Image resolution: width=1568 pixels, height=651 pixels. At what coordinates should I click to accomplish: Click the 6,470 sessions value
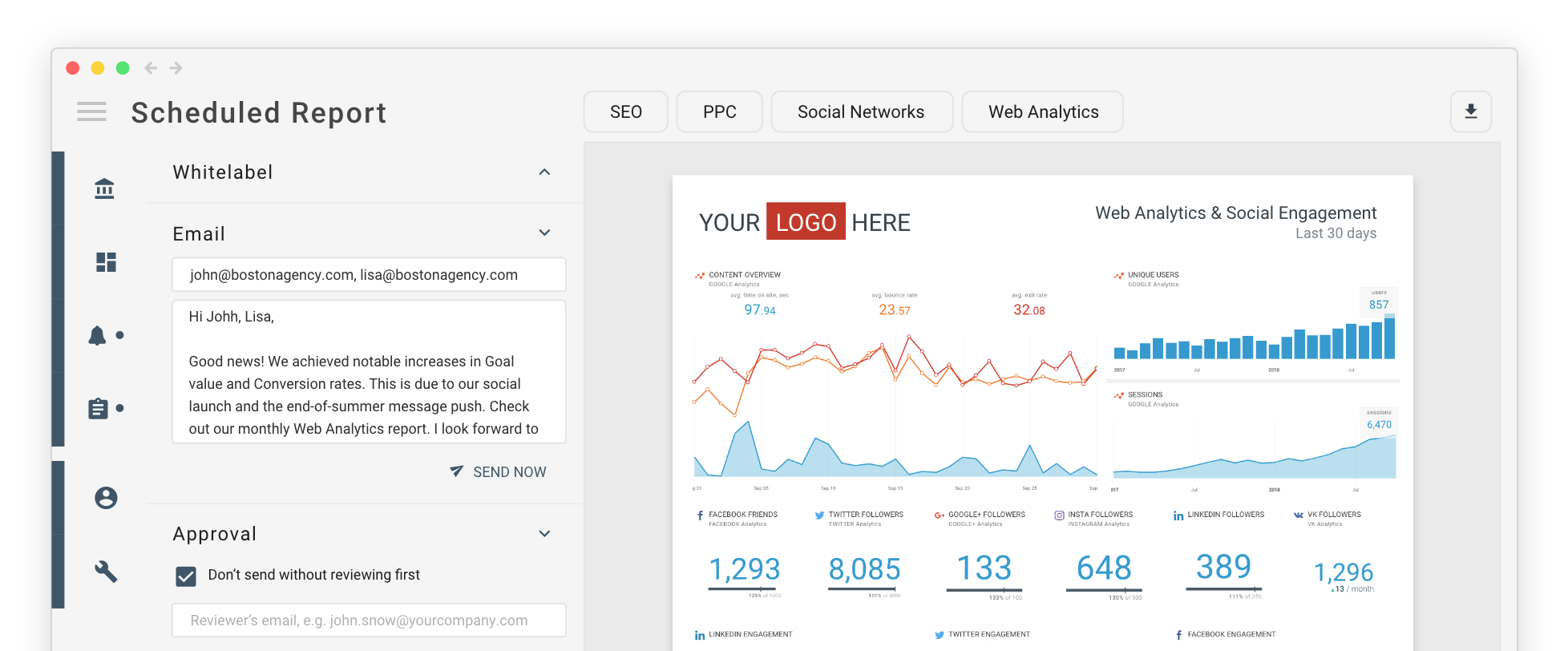1380,425
